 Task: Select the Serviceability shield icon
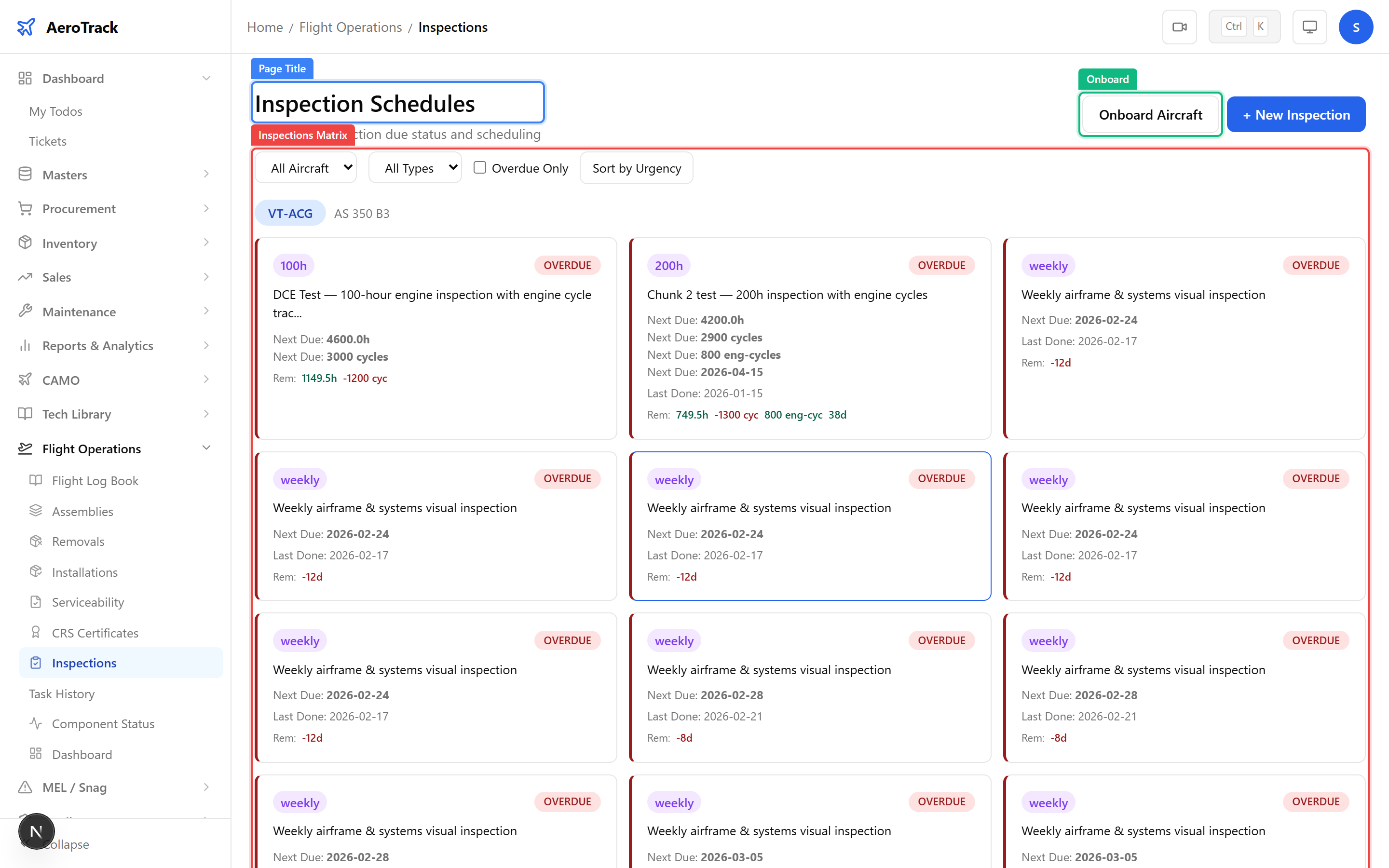click(x=36, y=602)
